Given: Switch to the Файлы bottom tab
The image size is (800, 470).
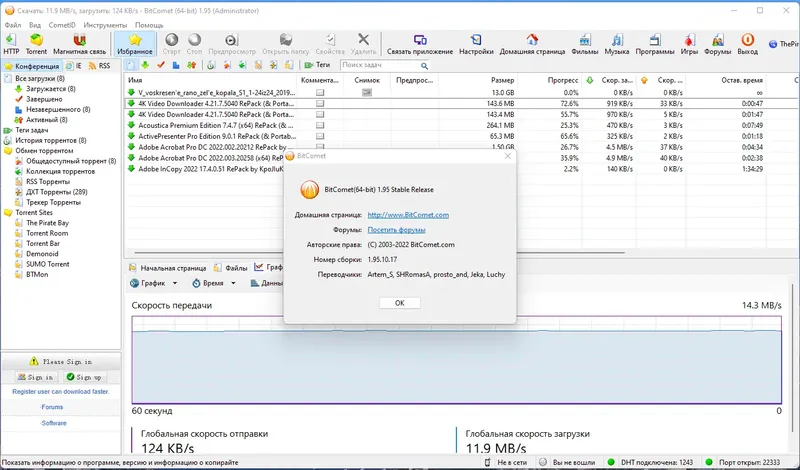Looking at the screenshot, I should (x=231, y=267).
